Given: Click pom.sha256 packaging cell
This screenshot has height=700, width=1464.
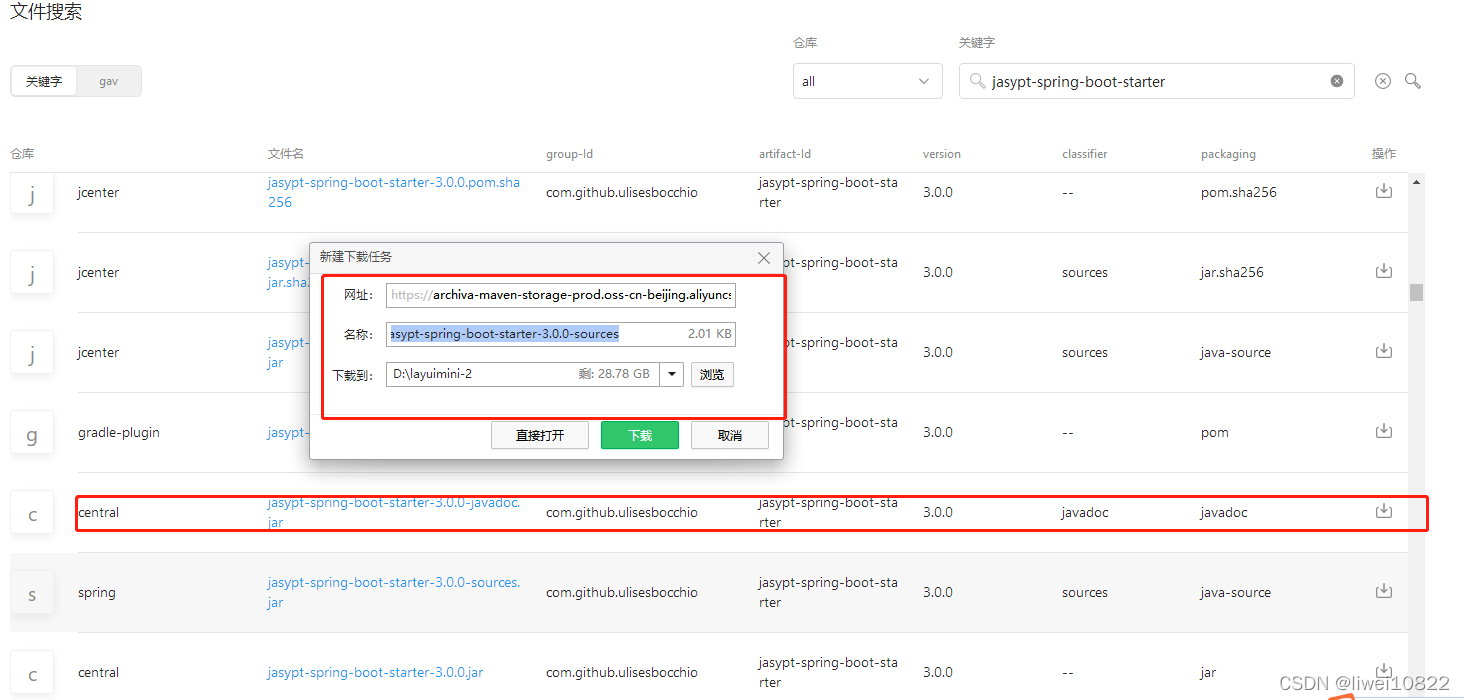Looking at the screenshot, I should tap(1239, 192).
